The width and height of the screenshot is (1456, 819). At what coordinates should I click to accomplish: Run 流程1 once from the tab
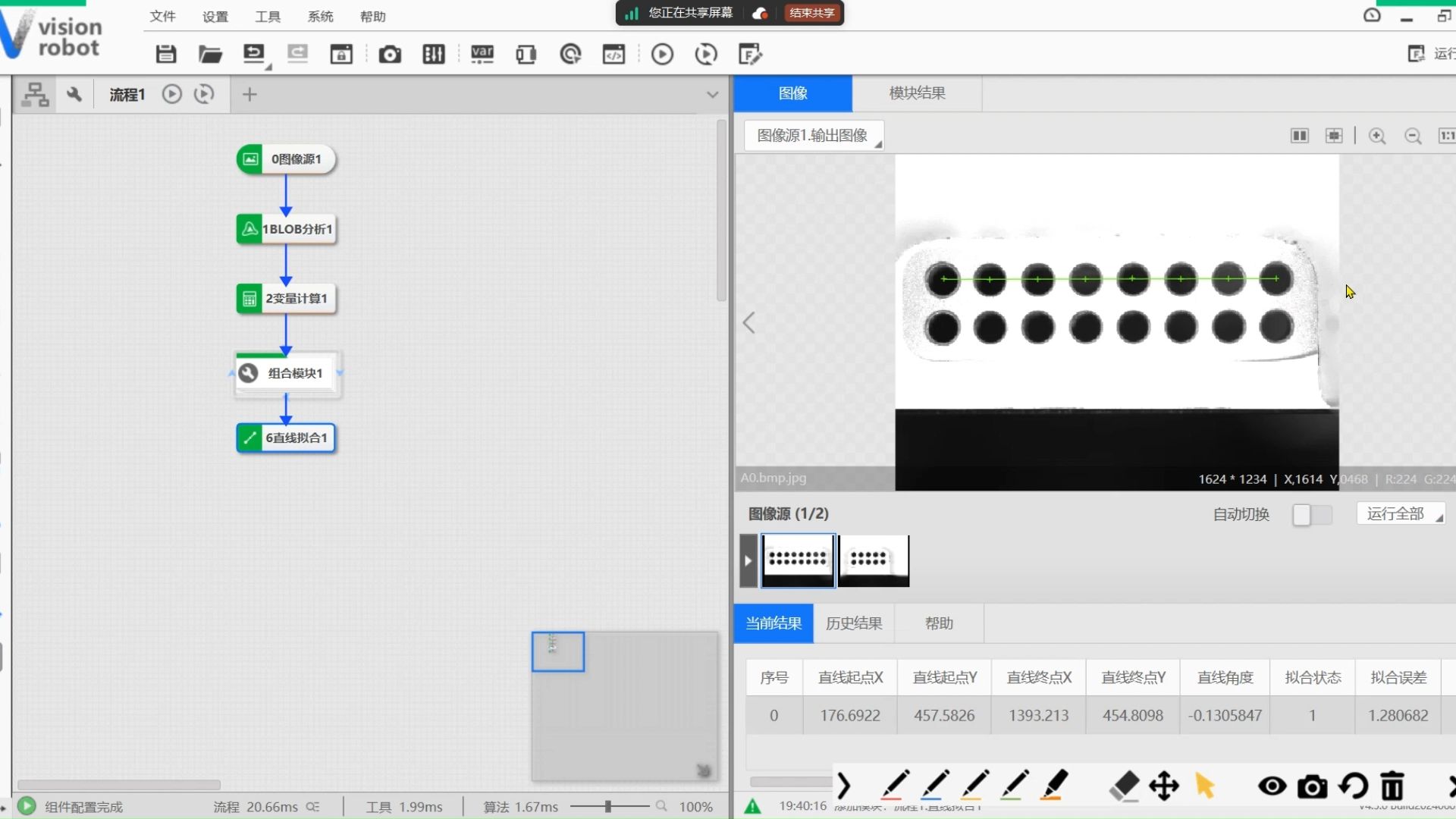coord(172,94)
